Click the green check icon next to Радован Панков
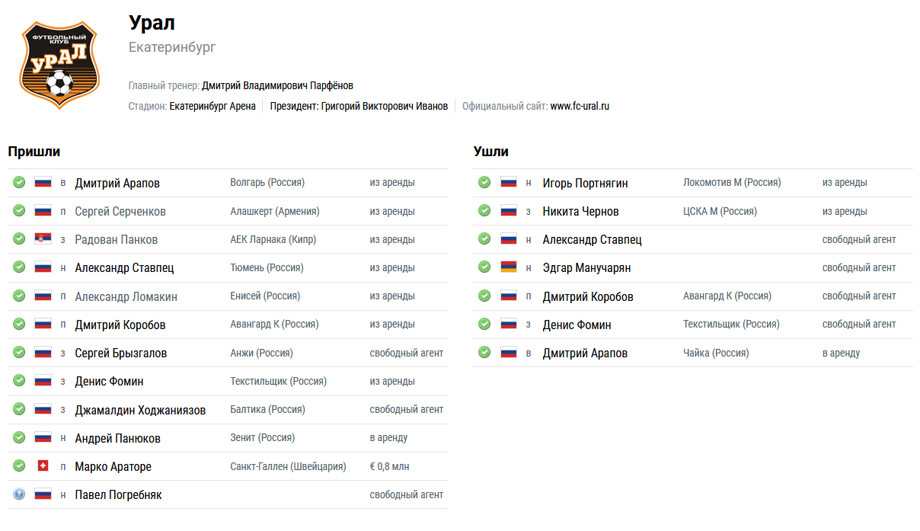The width and height of the screenshot is (920, 531). coord(19,239)
